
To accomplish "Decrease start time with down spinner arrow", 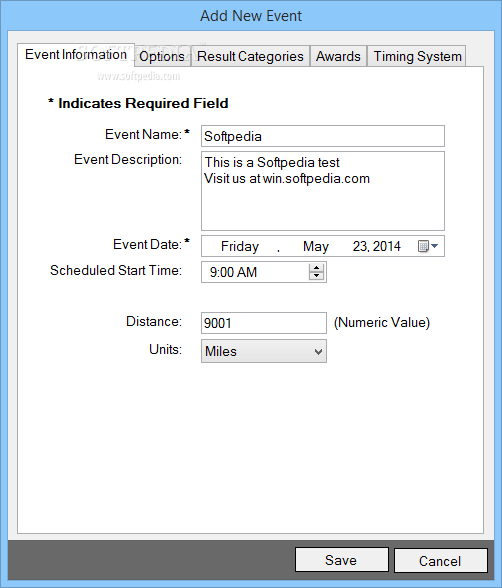I will (317, 276).
